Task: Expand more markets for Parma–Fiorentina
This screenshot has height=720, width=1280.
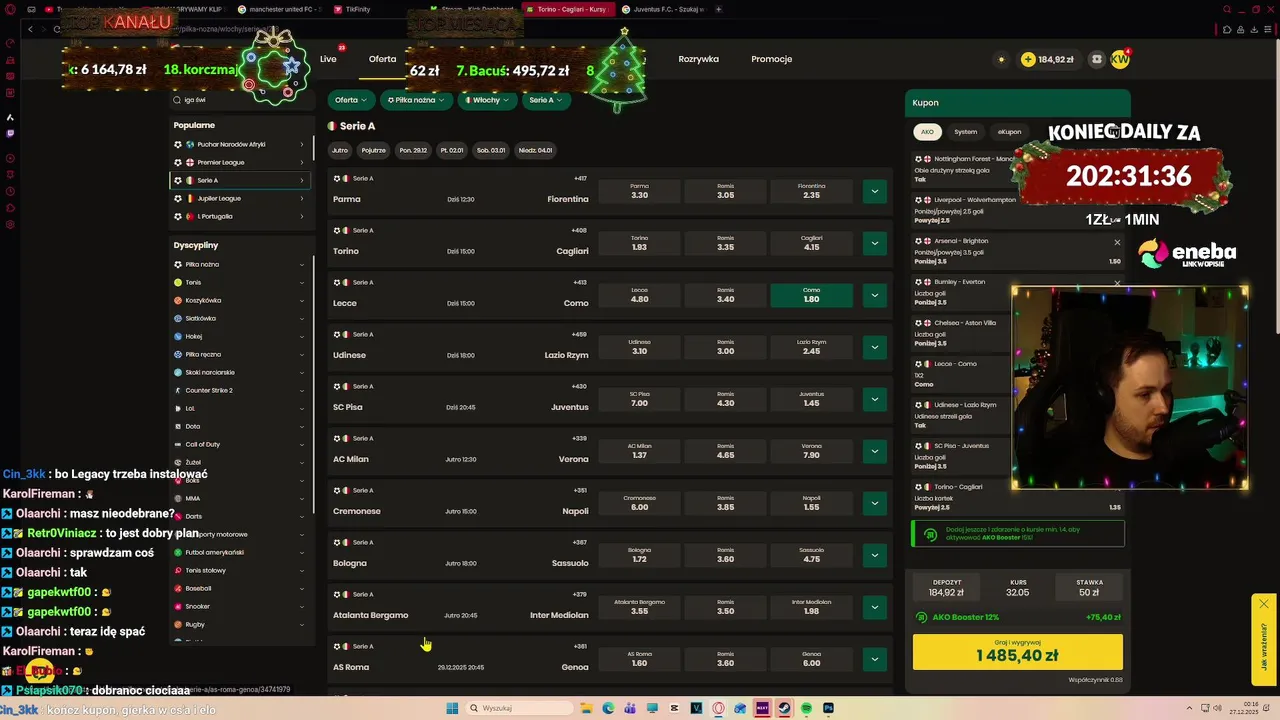Action: click(874, 191)
